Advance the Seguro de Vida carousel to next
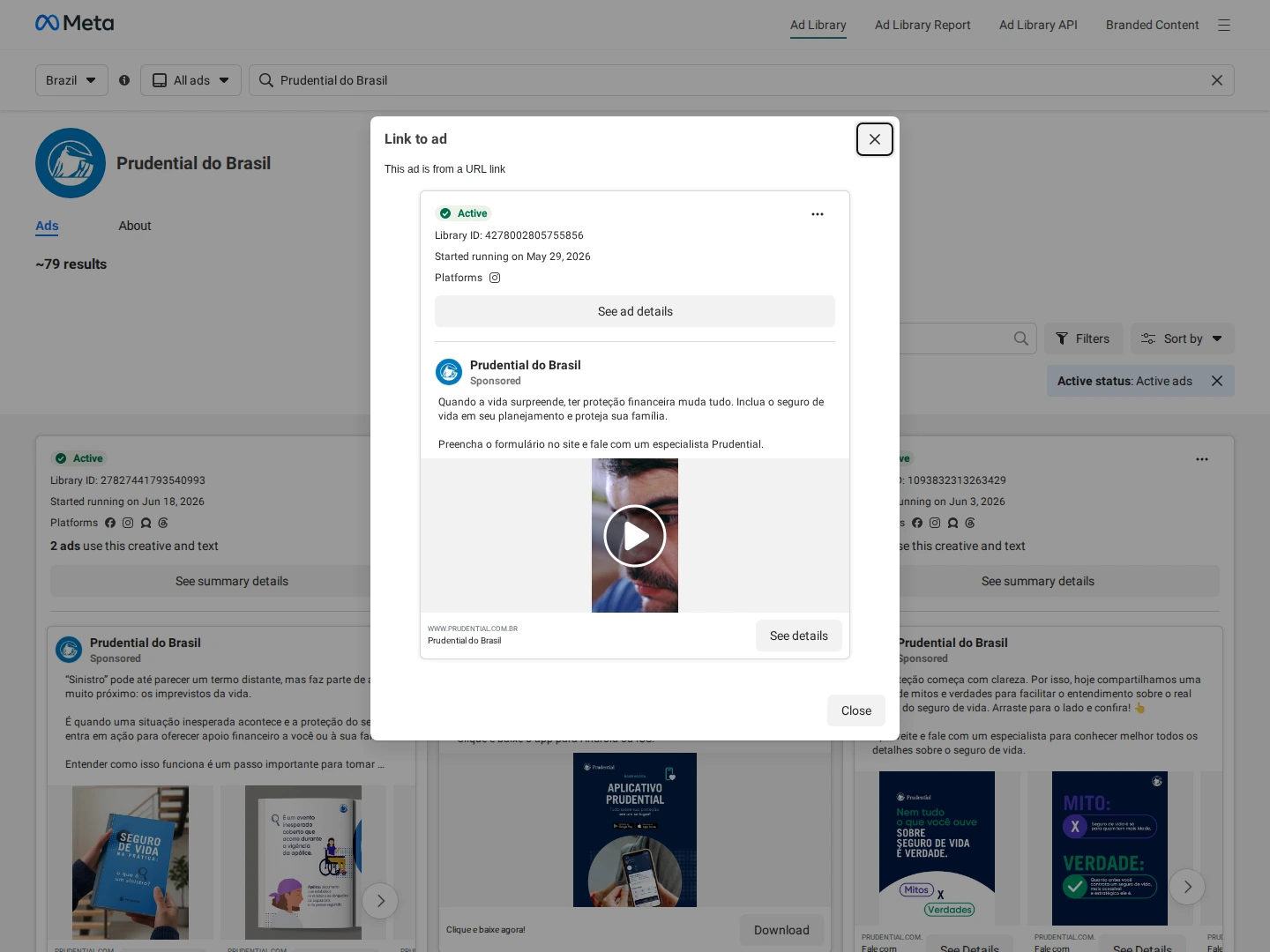This screenshot has height=952, width=1270. (x=380, y=901)
